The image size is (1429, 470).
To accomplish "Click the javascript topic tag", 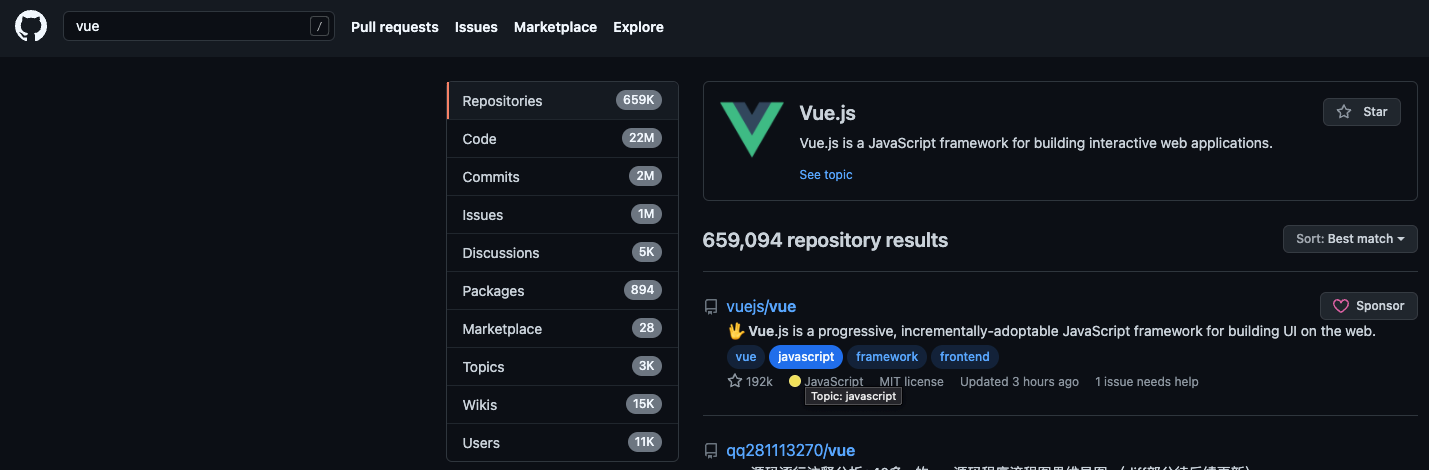I will point(806,357).
